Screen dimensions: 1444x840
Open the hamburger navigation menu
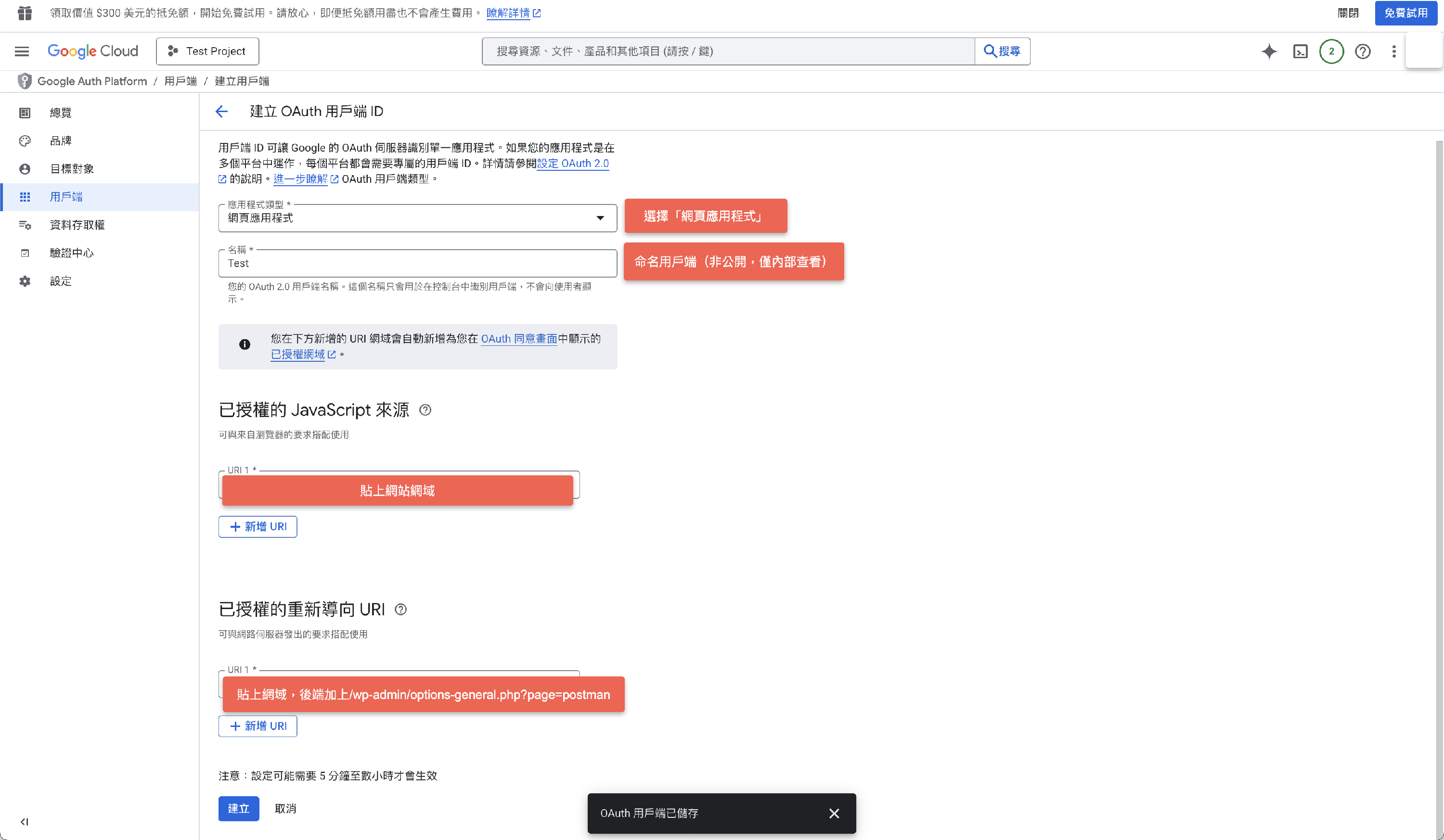[x=22, y=51]
